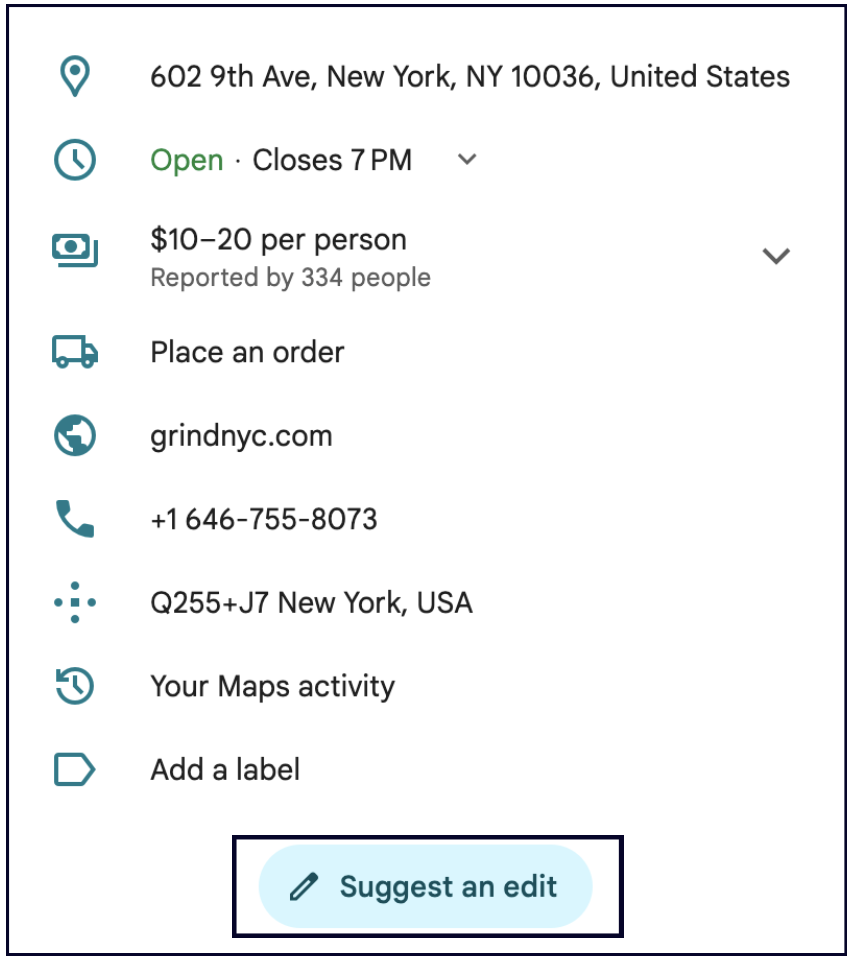This screenshot has width=852, height=960.
Task: Click the phone handset icon
Action: [75, 519]
